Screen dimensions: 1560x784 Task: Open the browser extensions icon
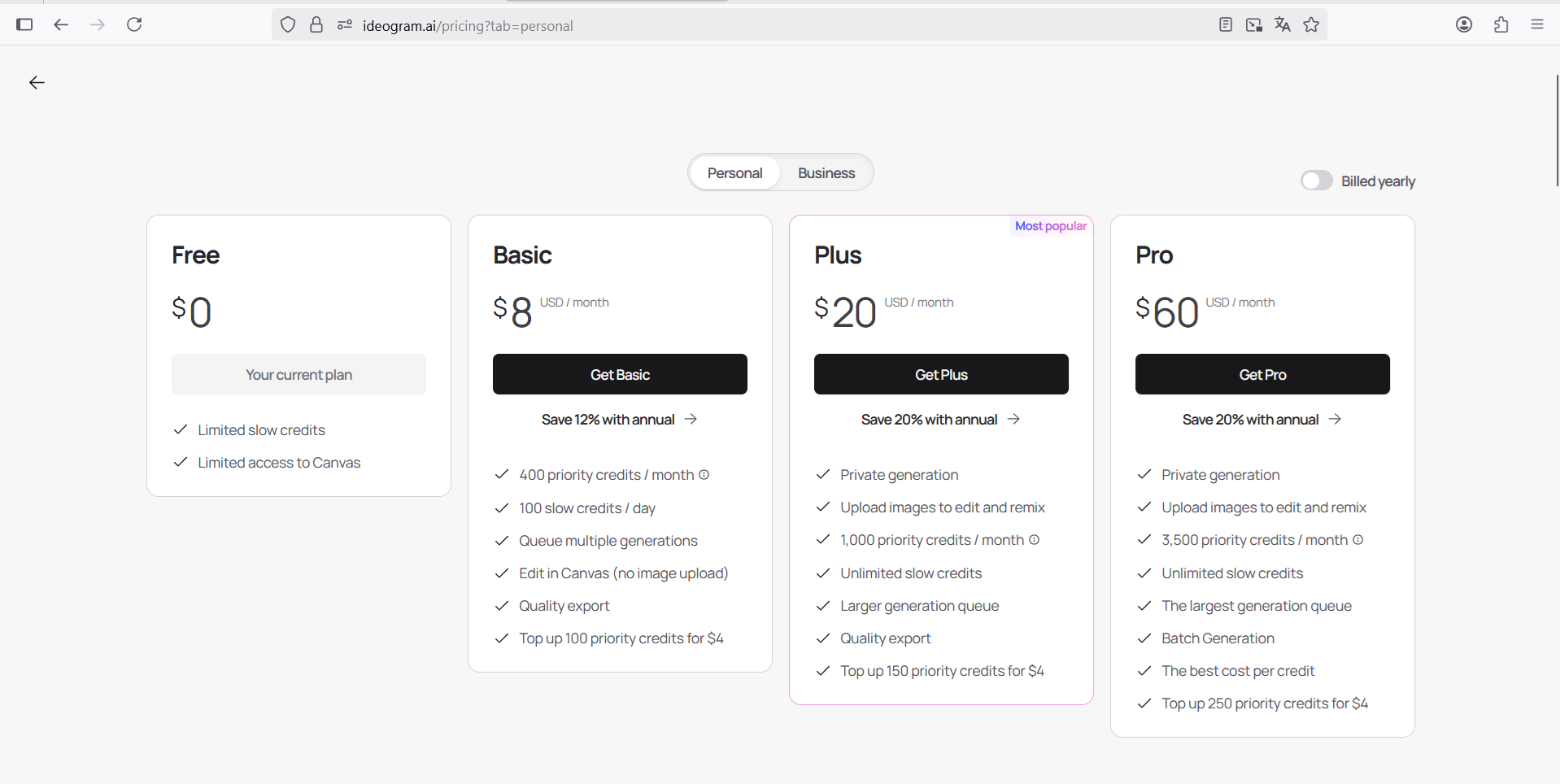click(1501, 24)
